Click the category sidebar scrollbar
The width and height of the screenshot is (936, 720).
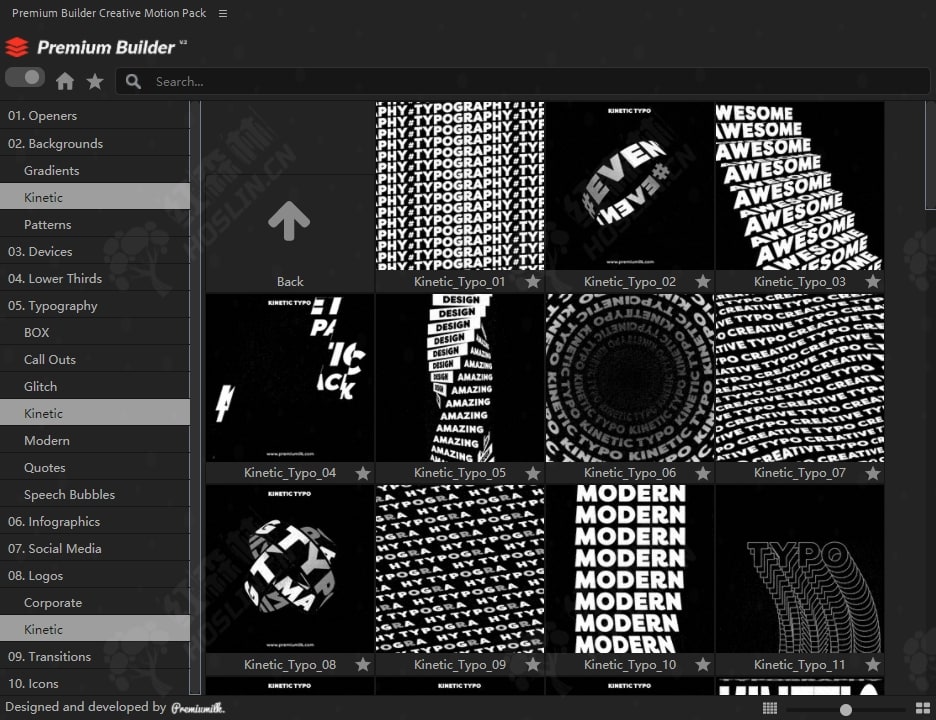coord(195,398)
